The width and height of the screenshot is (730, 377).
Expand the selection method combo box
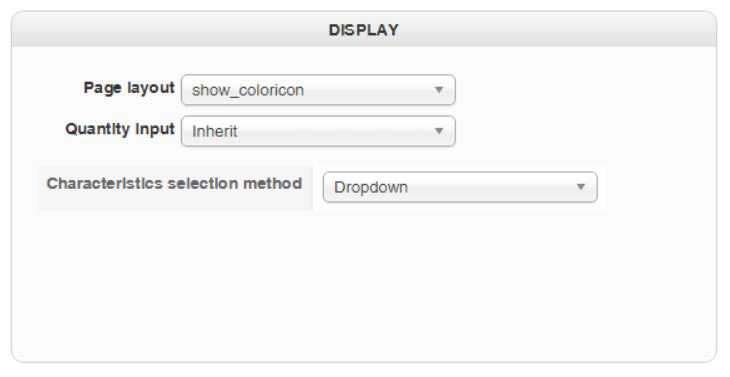(460, 187)
